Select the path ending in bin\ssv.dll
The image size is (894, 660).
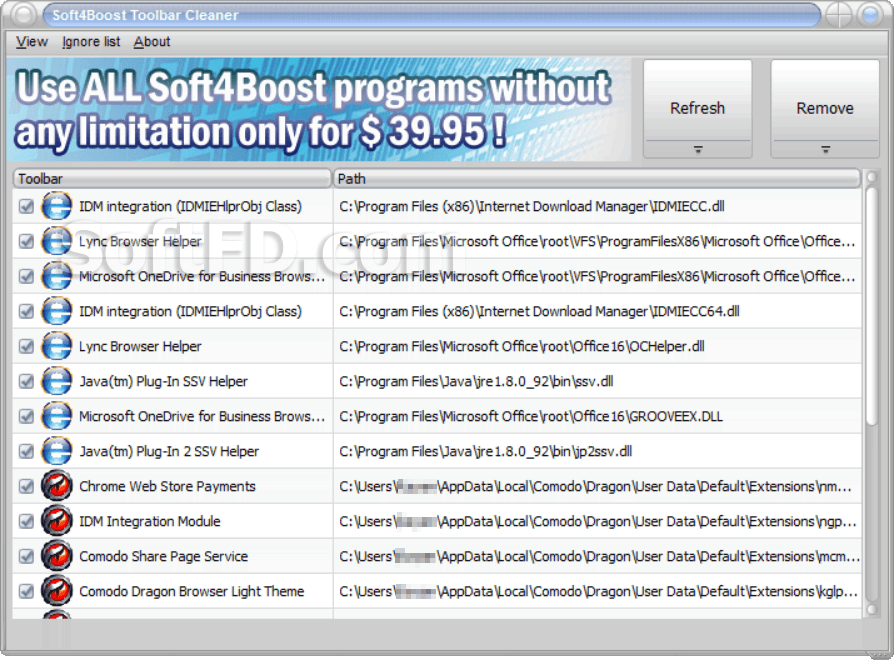476,381
